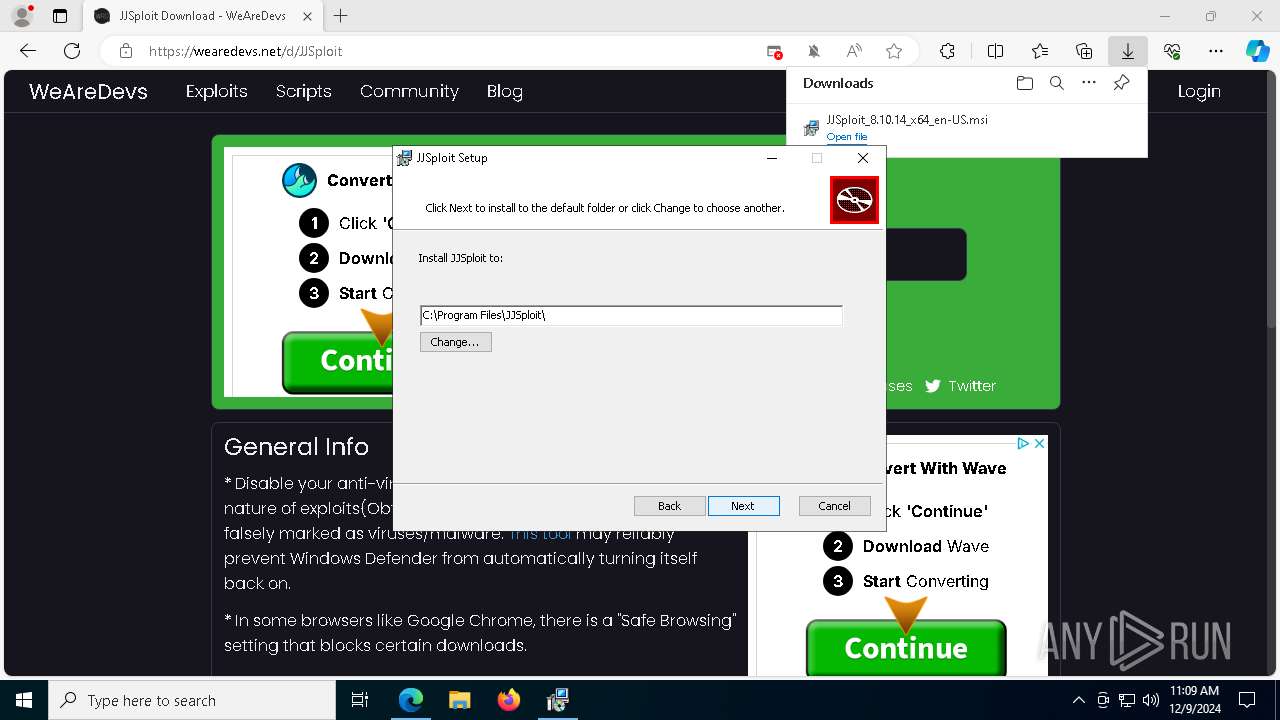Click the network icon in system tray
Screen dimensions: 1280x720
point(1127,700)
